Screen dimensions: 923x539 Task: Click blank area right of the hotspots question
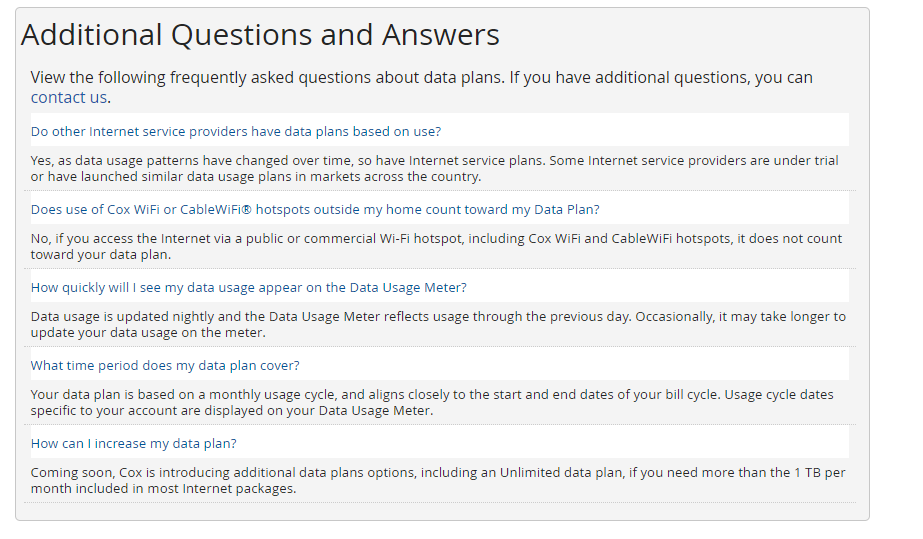click(720, 209)
